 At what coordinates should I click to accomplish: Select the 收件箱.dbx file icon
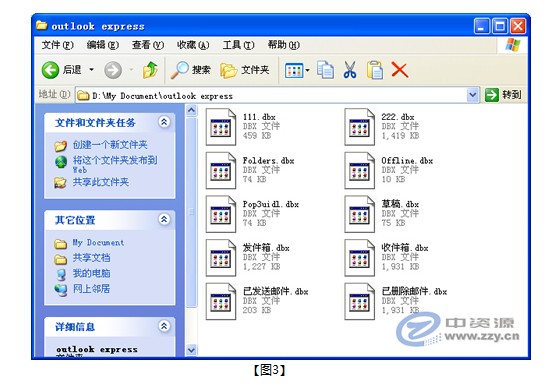(359, 258)
